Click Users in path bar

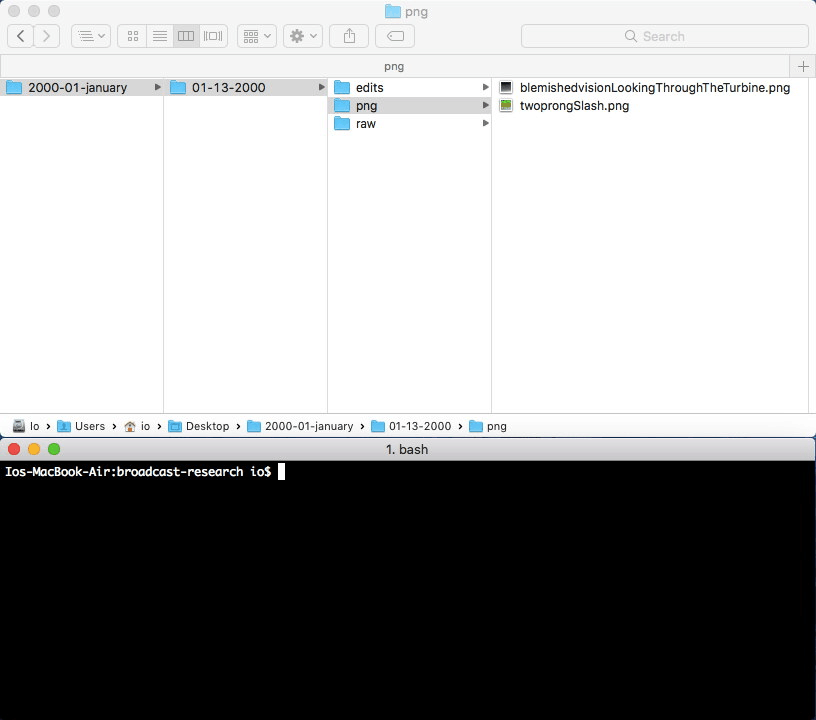[x=81, y=426]
